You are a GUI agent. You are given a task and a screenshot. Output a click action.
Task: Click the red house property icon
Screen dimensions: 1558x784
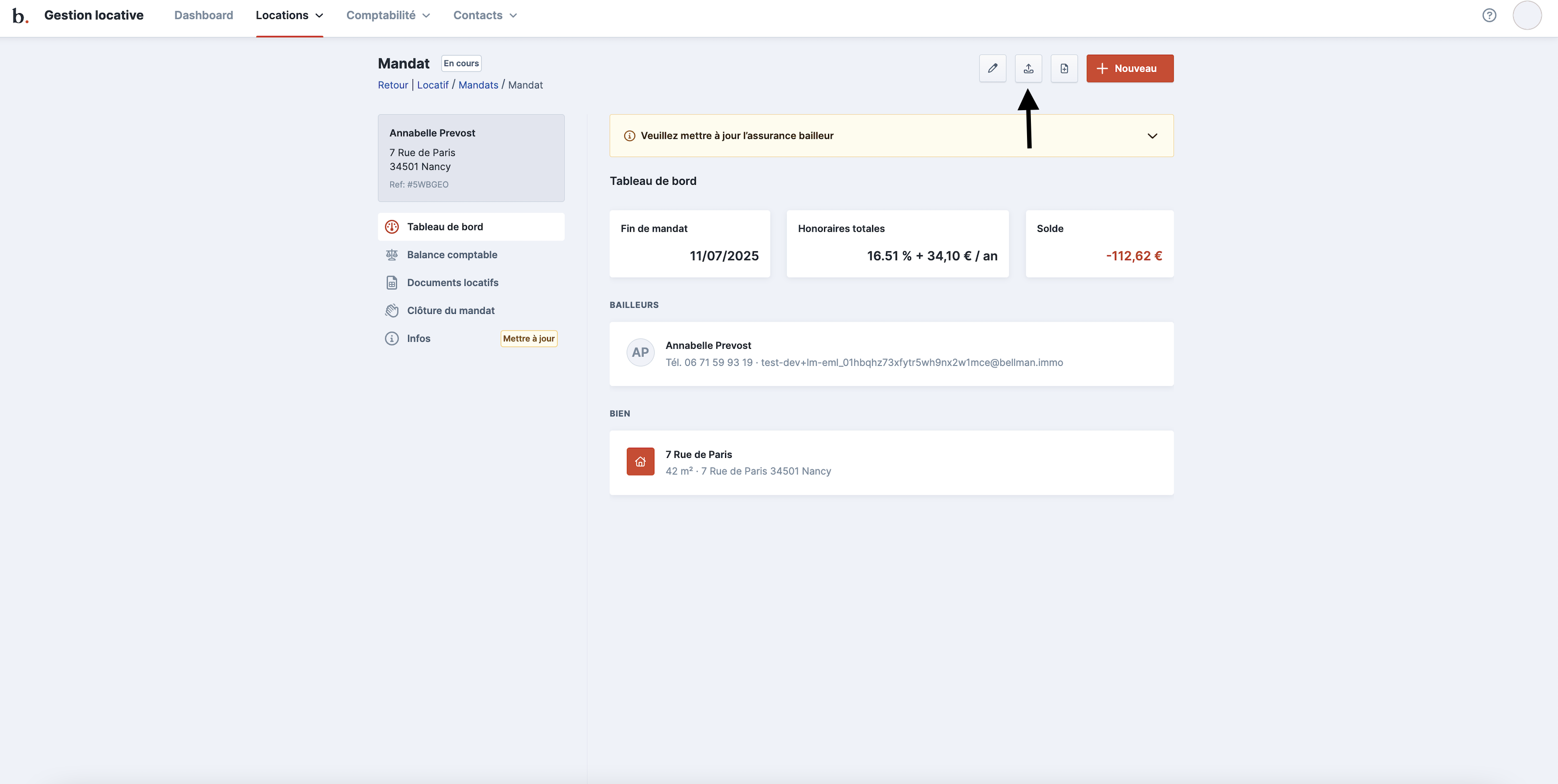pos(640,462)
